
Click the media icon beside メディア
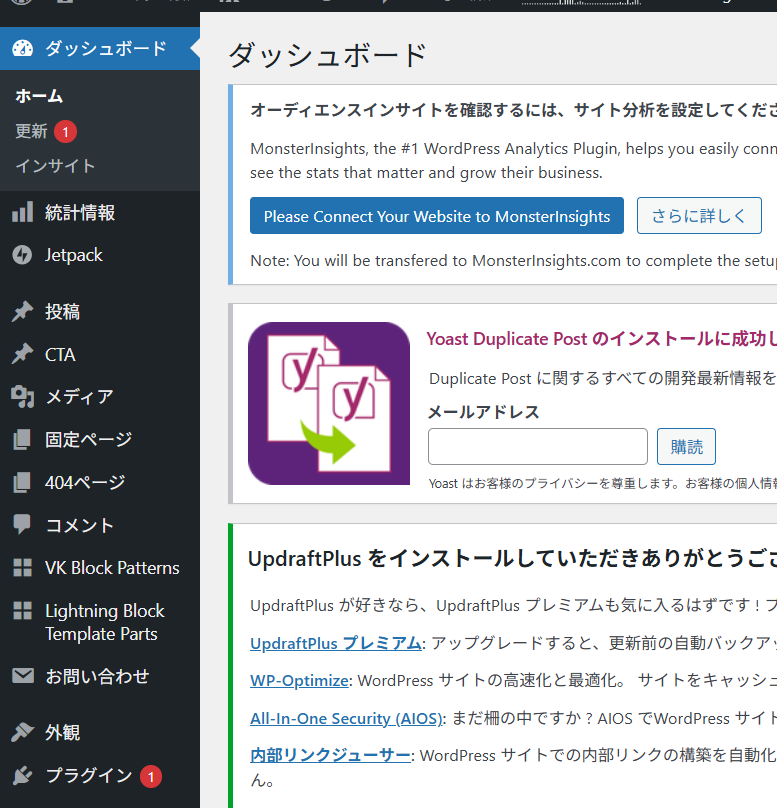pyautogui.click(x=22, y=397)
